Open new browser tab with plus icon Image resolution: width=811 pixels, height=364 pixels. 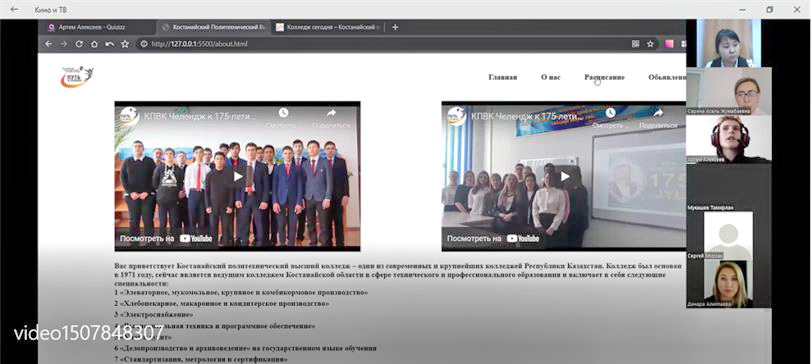point(395,27)
